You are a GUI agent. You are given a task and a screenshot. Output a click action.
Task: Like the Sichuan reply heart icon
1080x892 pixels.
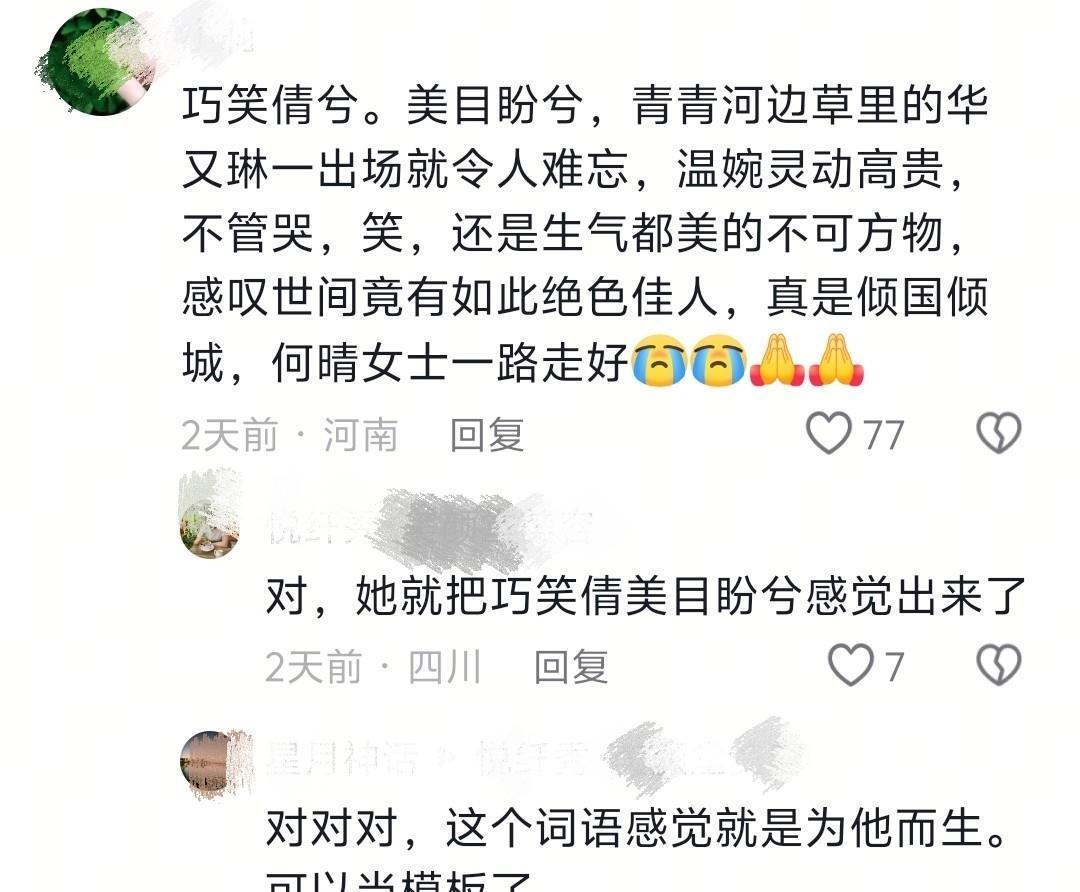pyautogui.click(x=850, y=665)
